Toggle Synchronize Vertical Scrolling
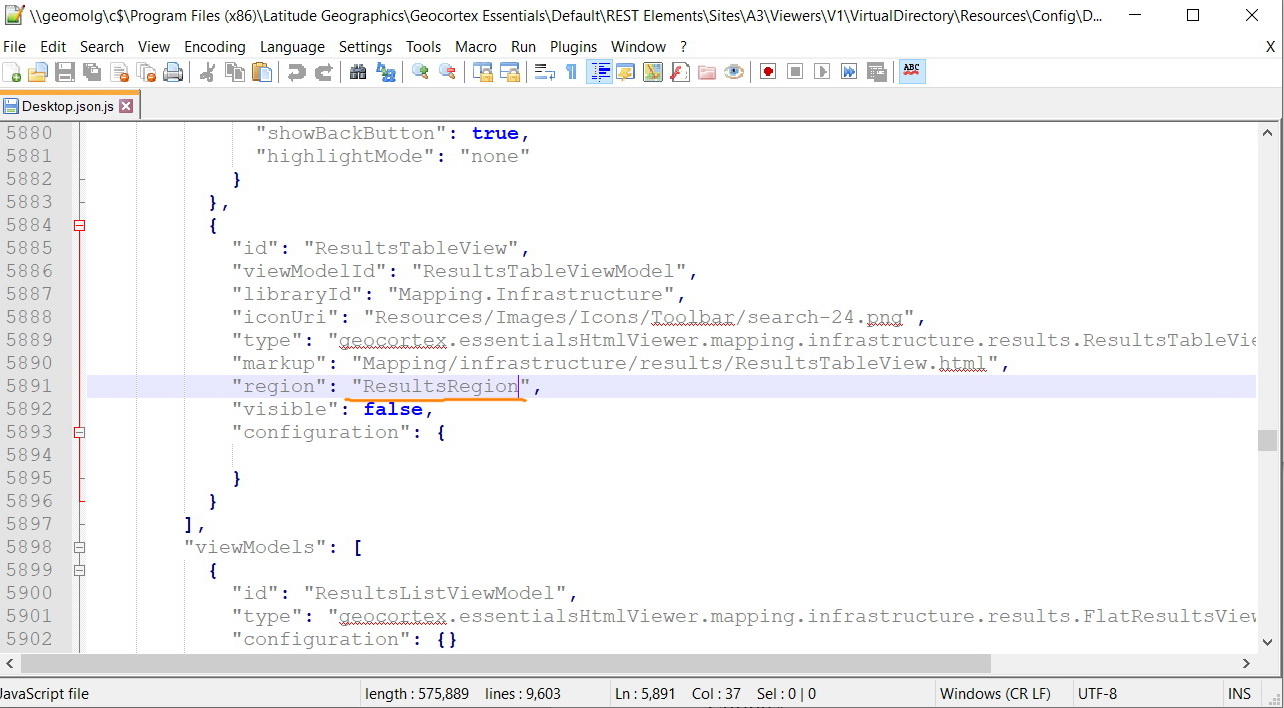The height and width of the screenshot is (708, 1284). [x=483, y=72]
